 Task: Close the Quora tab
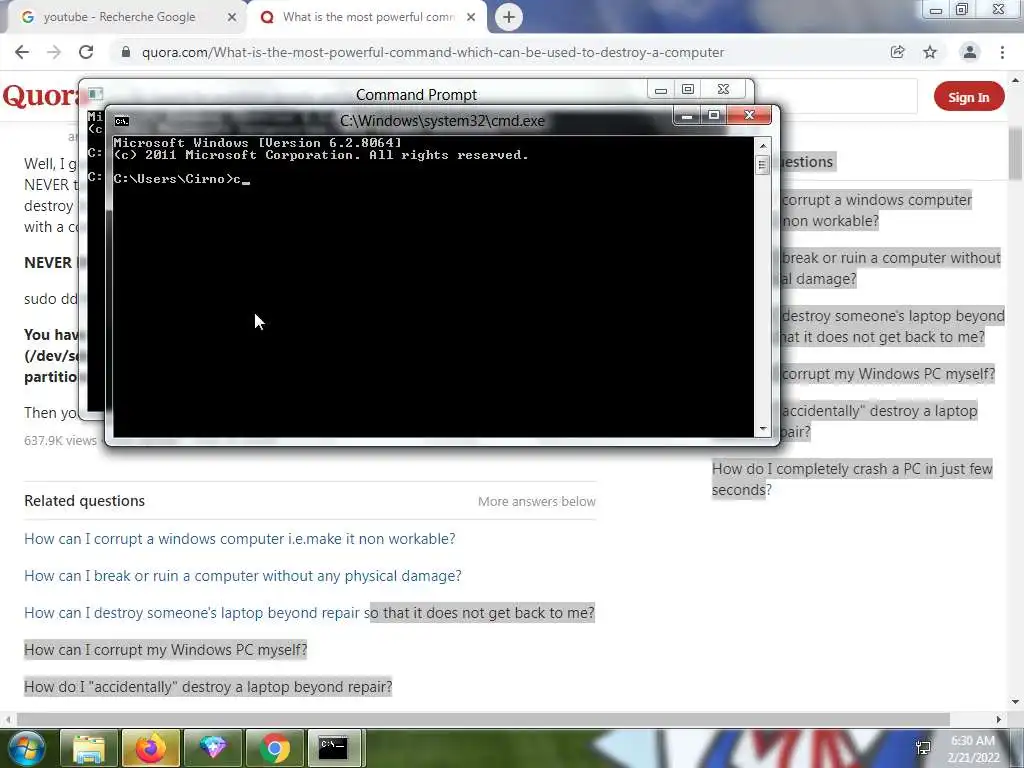[x=471, y=18]
